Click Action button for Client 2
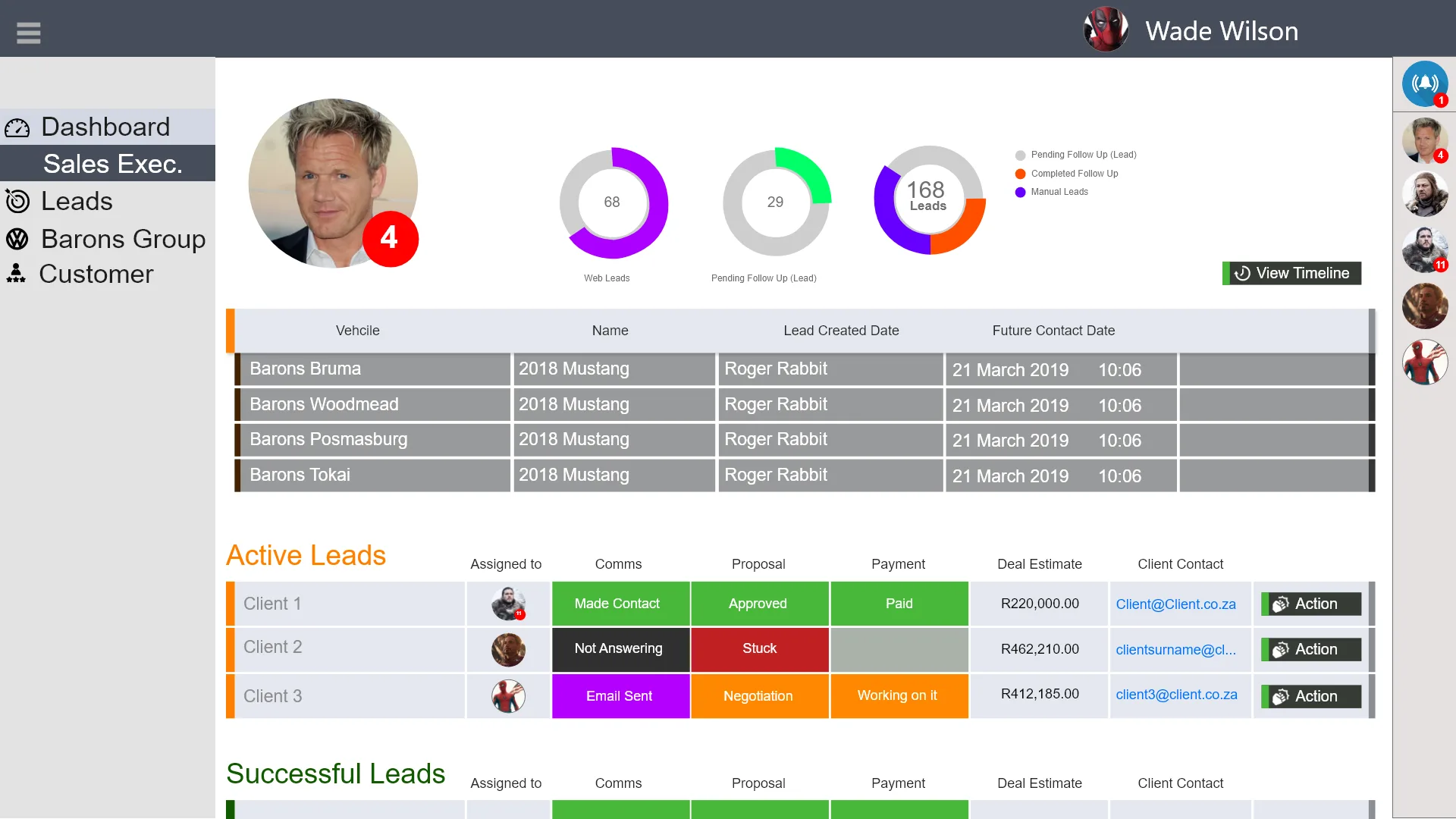The width and height of the screenshot is (1456, 819). pos(1310,649)
